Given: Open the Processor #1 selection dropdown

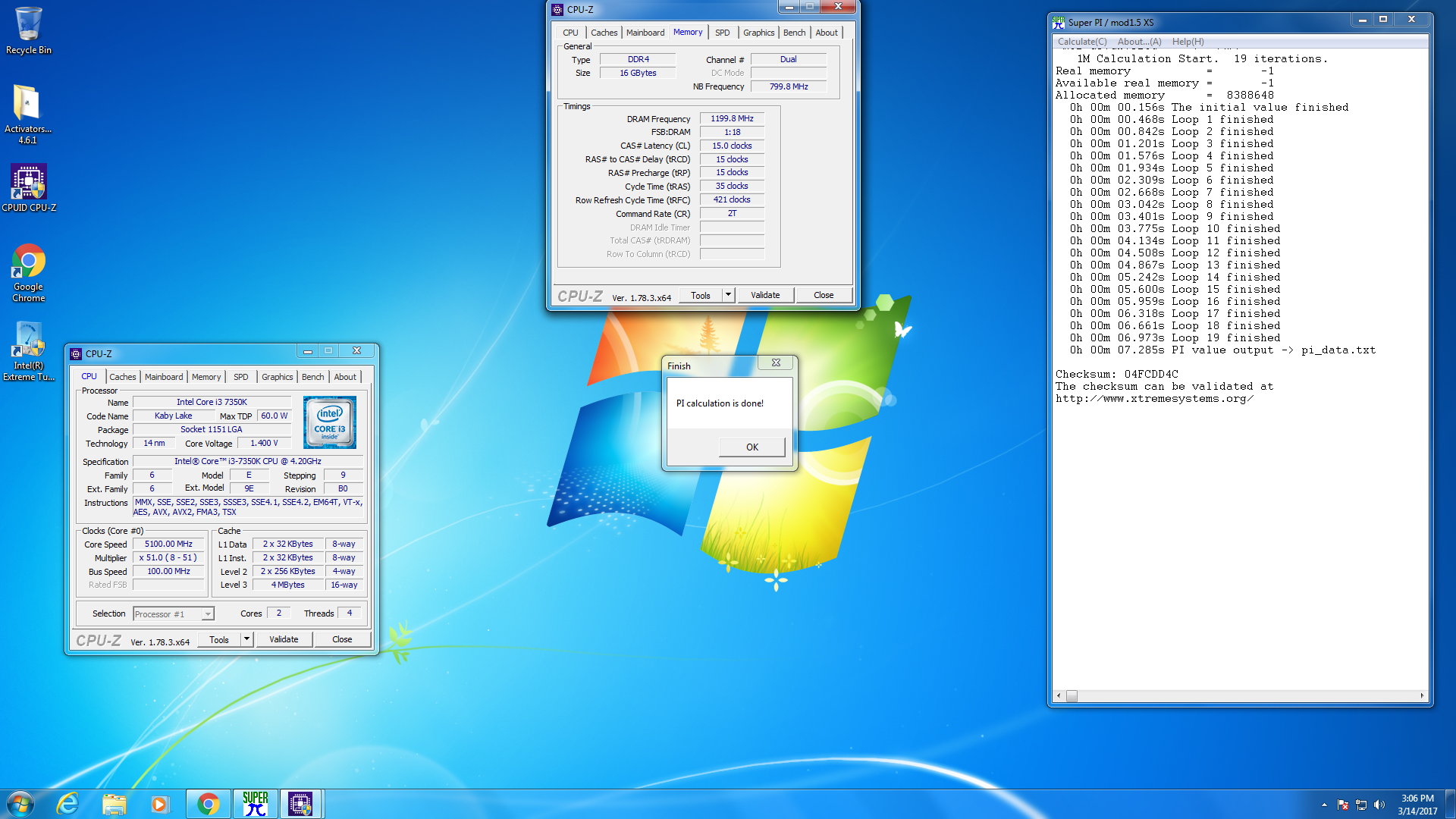Looking at the screenshot, I should [x=174, y=614].
